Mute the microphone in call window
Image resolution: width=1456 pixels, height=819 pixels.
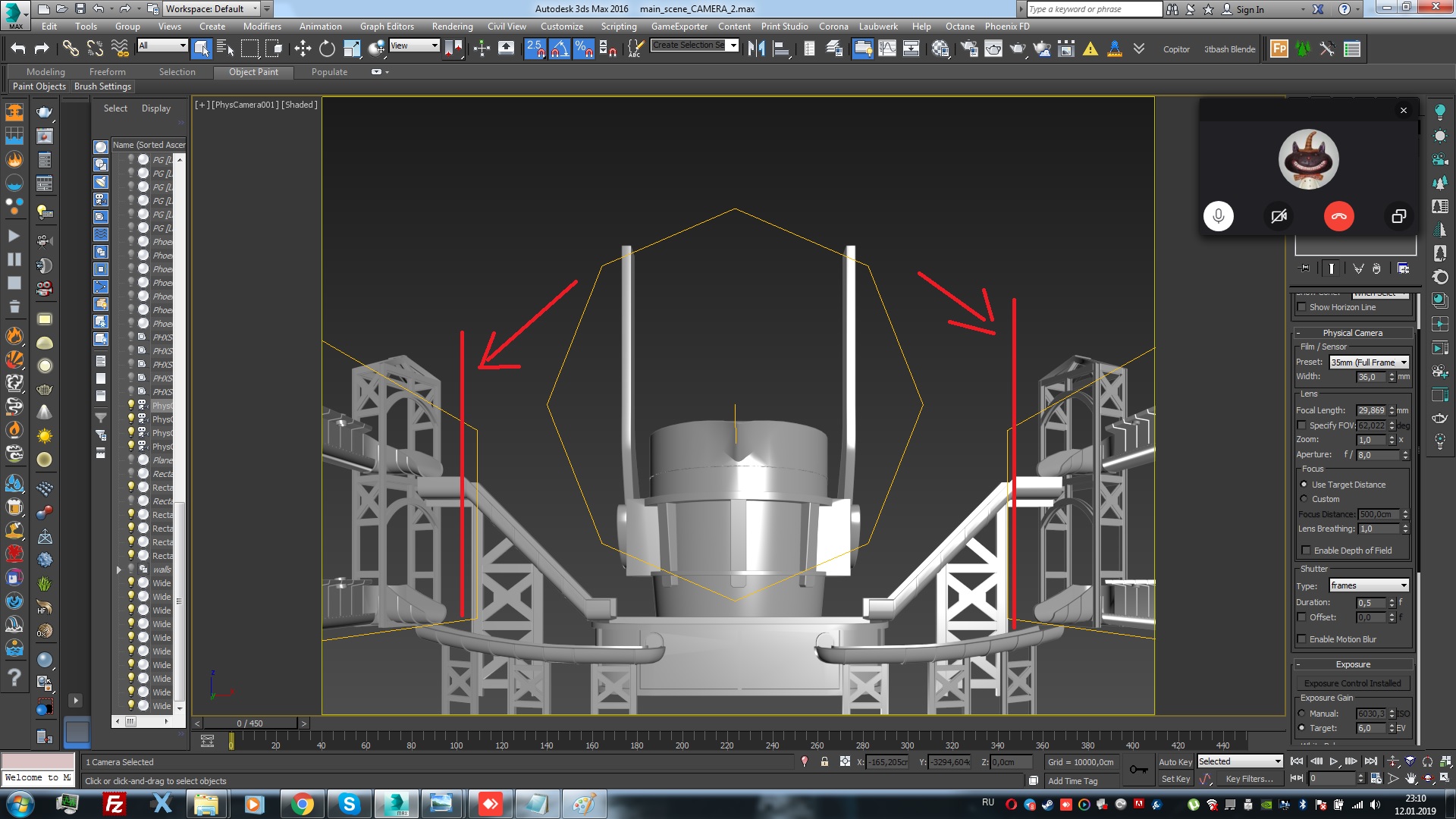[1218, 216]
